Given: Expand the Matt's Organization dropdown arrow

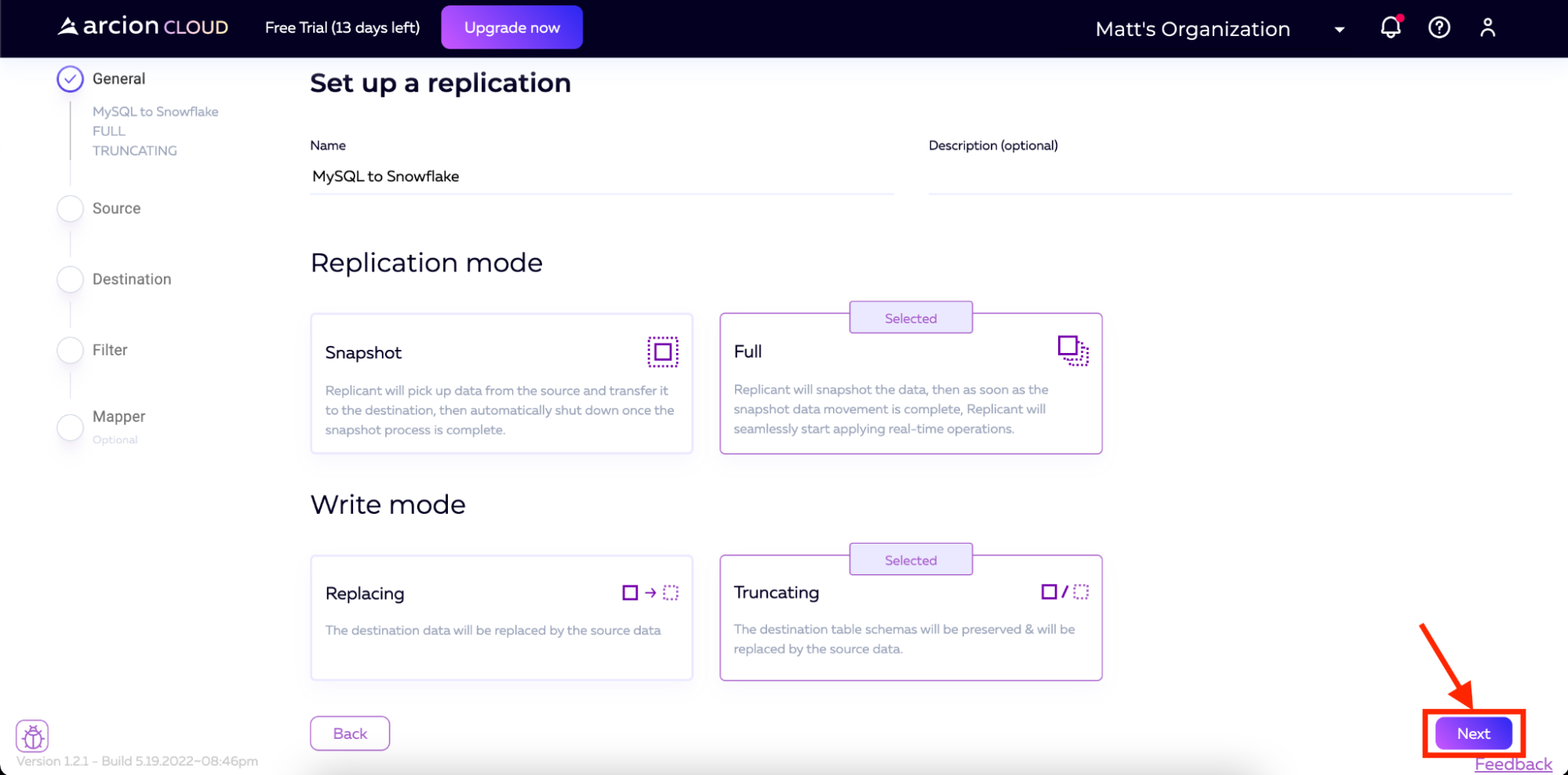Looking at the screenshot, I should tap(1339, 30).
